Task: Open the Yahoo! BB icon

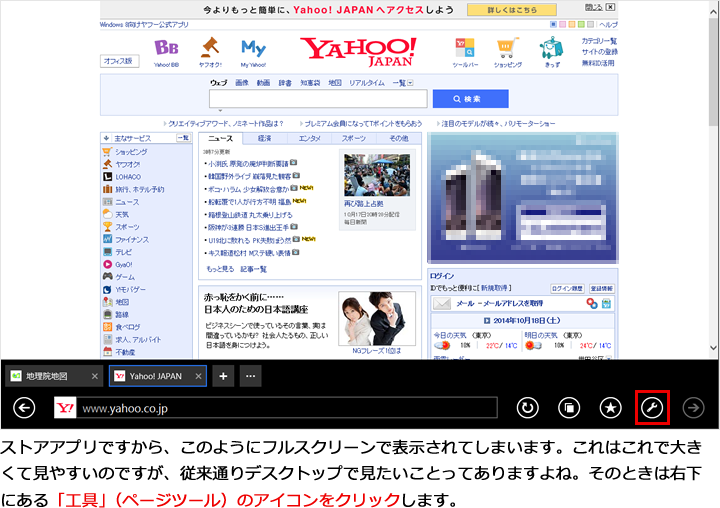Action: point(166,53)
